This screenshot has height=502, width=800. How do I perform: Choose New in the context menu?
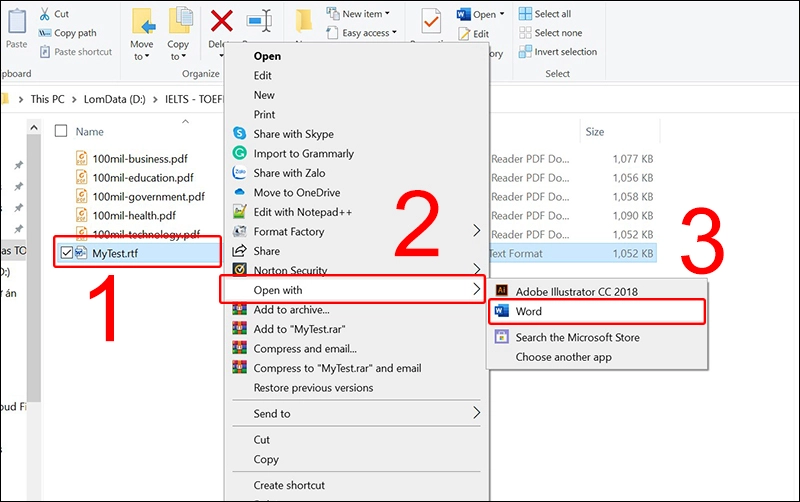[x=264, y=95]
